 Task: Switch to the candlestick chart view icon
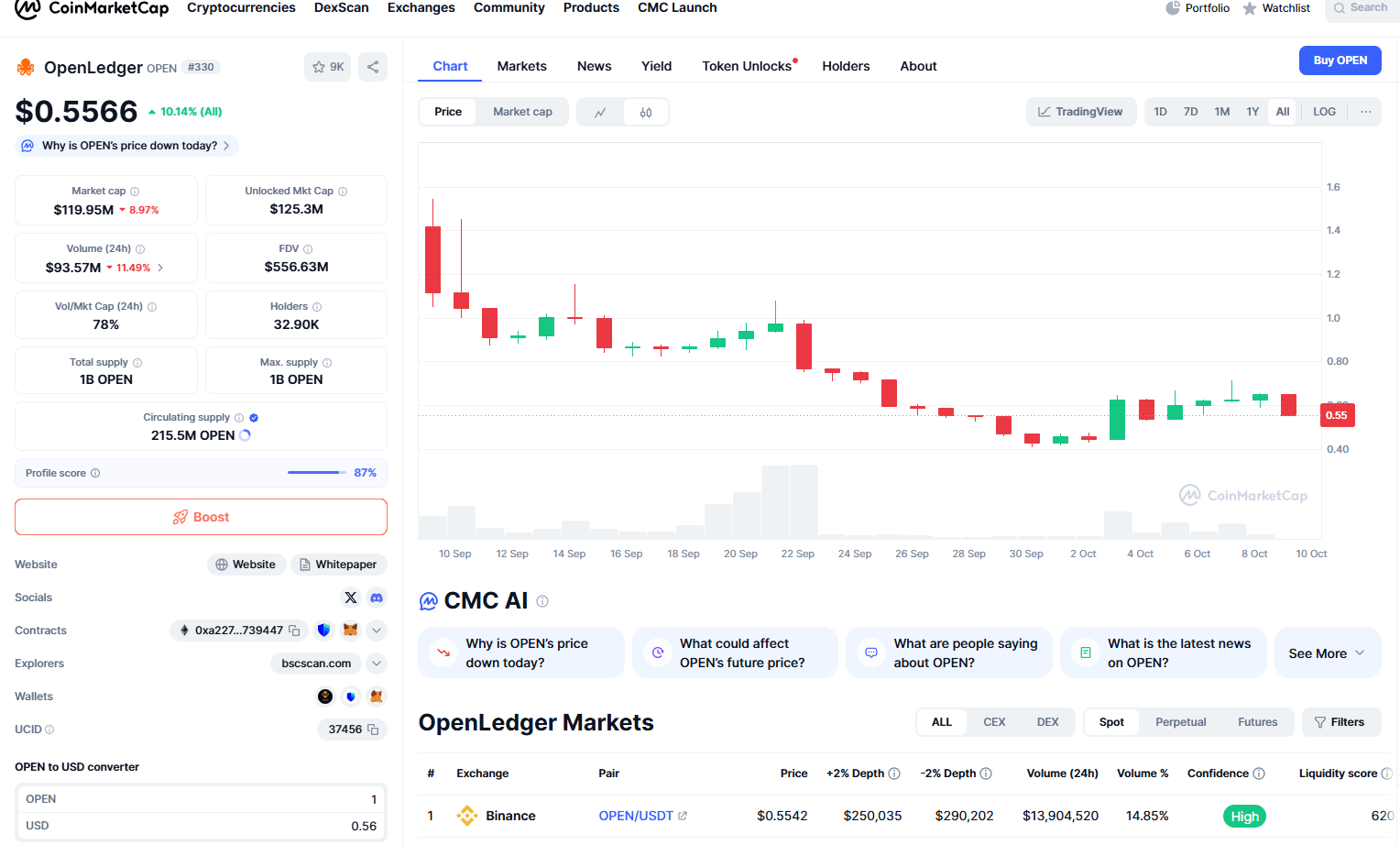tap(646, 112)
